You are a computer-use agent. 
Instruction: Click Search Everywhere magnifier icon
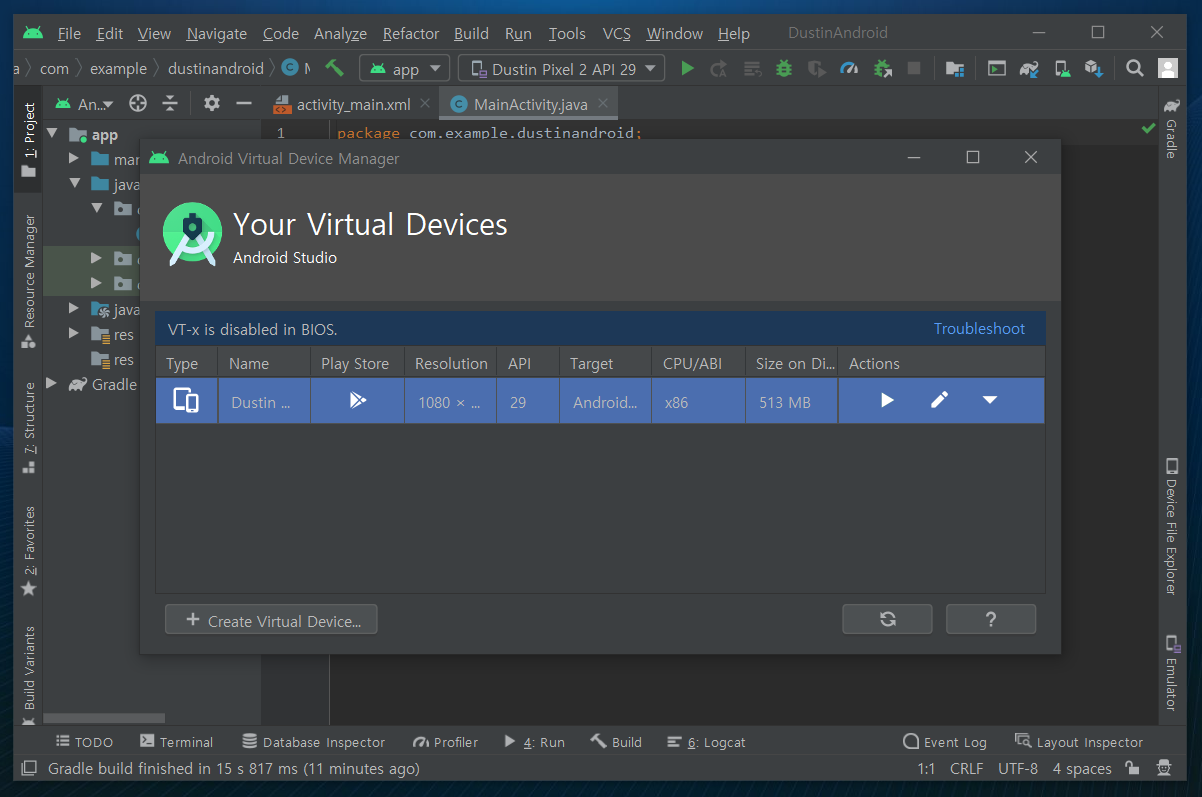[1134, 69]
